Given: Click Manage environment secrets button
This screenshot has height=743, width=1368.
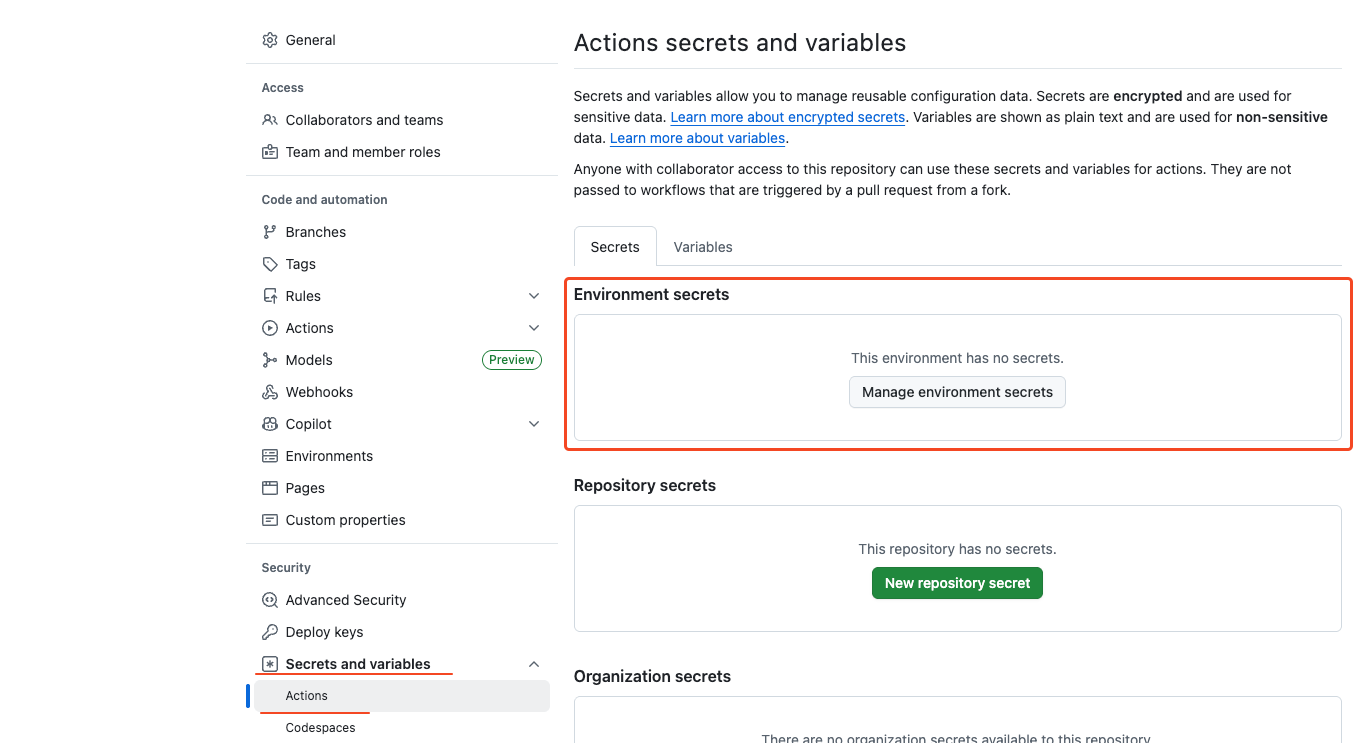Looking at the screenshot, I should [957, 392].
